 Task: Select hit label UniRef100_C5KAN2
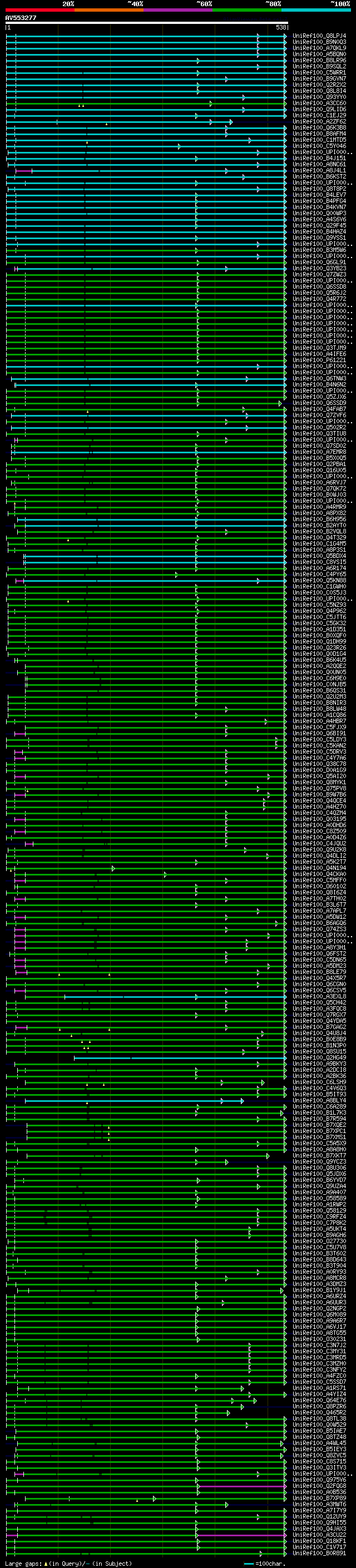(319, 746)
